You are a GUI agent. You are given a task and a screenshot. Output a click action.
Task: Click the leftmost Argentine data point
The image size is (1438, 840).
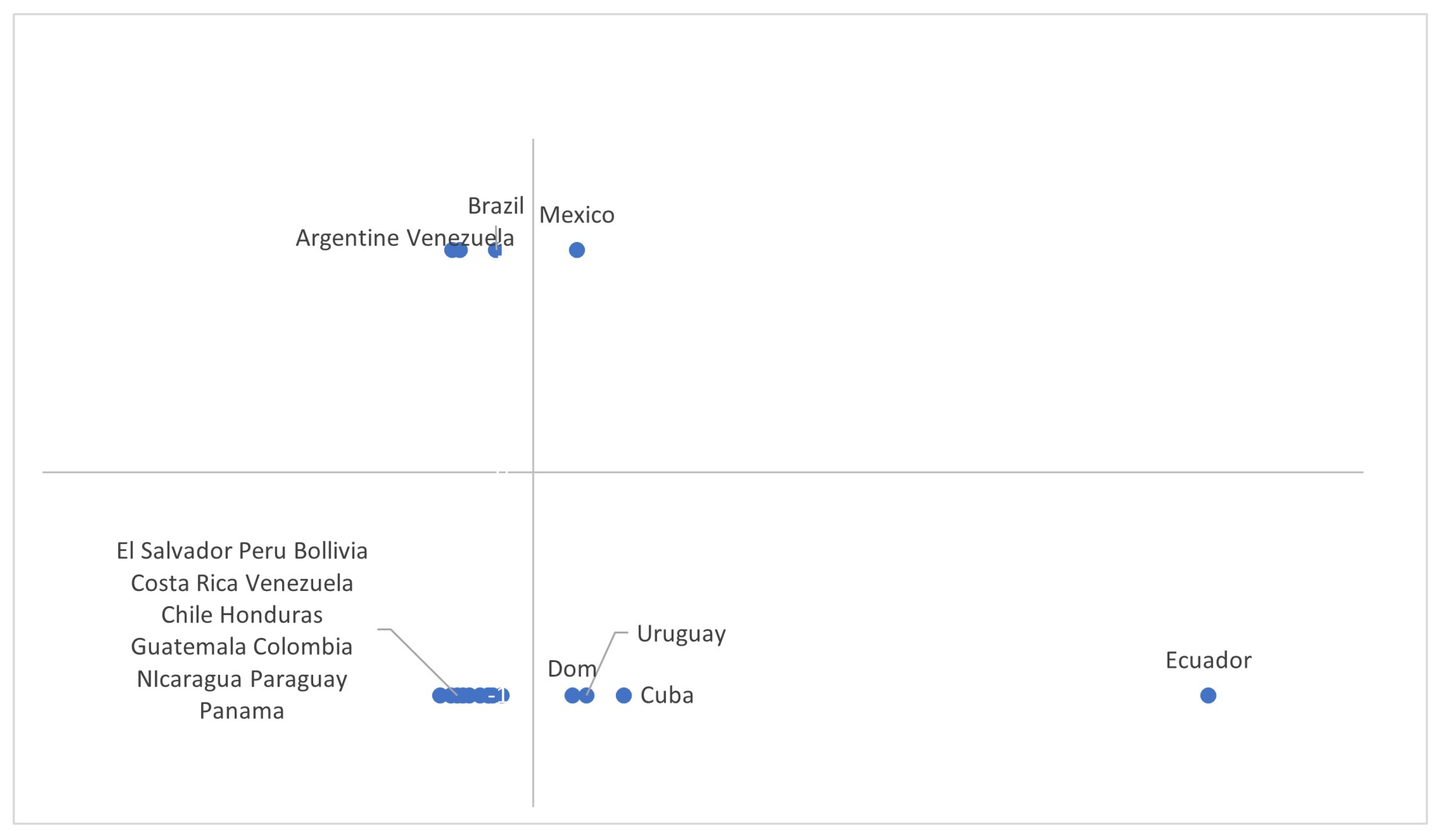[x=451, y=250]
